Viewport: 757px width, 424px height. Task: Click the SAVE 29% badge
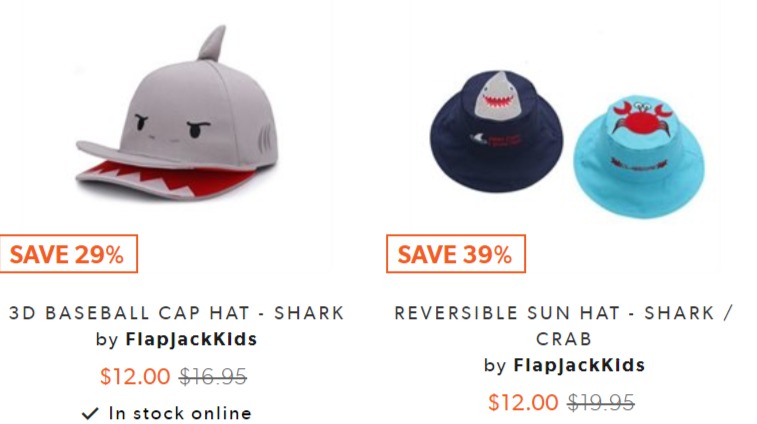68,254
